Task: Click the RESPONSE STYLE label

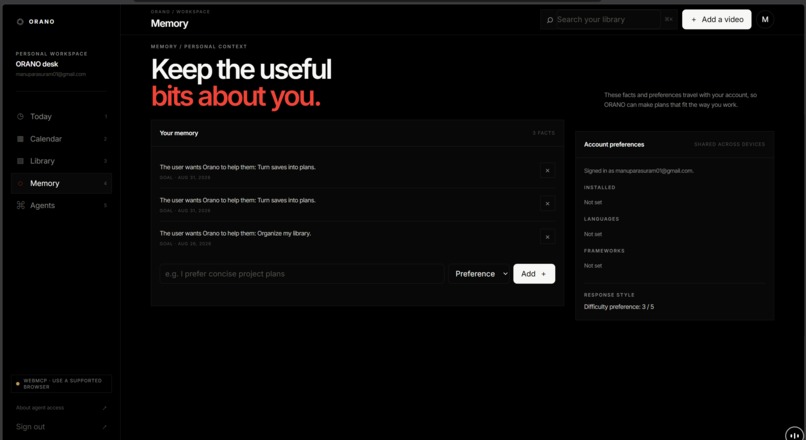Action: coord(609,295)
